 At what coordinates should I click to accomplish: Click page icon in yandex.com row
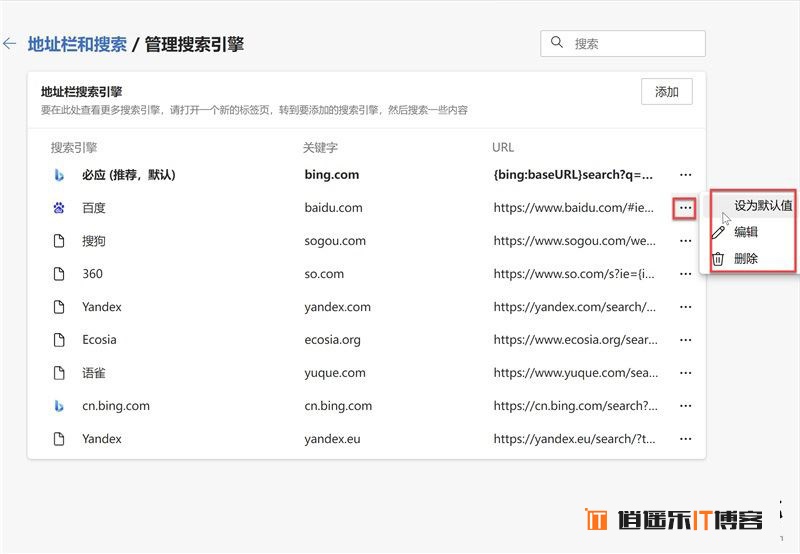59,307
